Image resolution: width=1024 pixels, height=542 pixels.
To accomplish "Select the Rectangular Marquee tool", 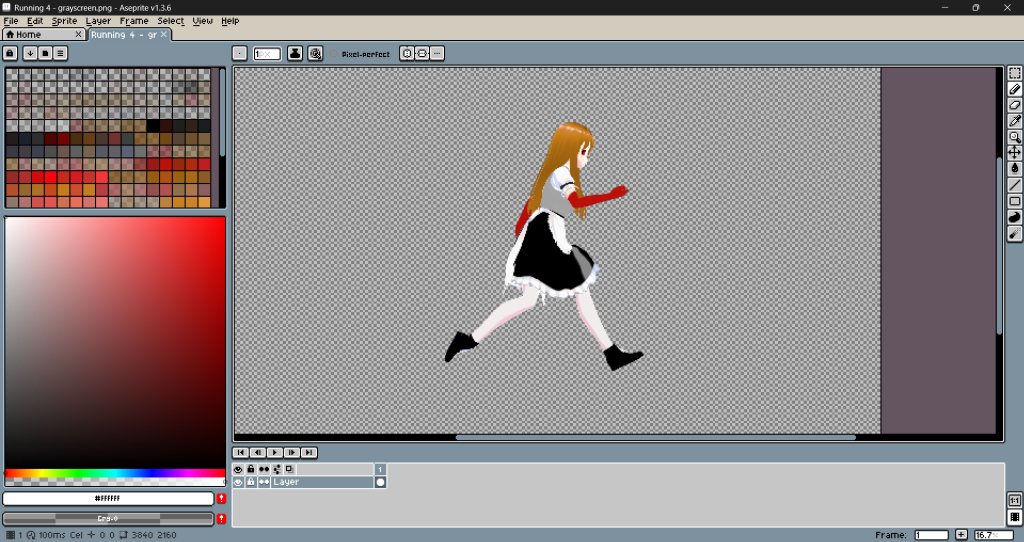I will coord(1014,73).
